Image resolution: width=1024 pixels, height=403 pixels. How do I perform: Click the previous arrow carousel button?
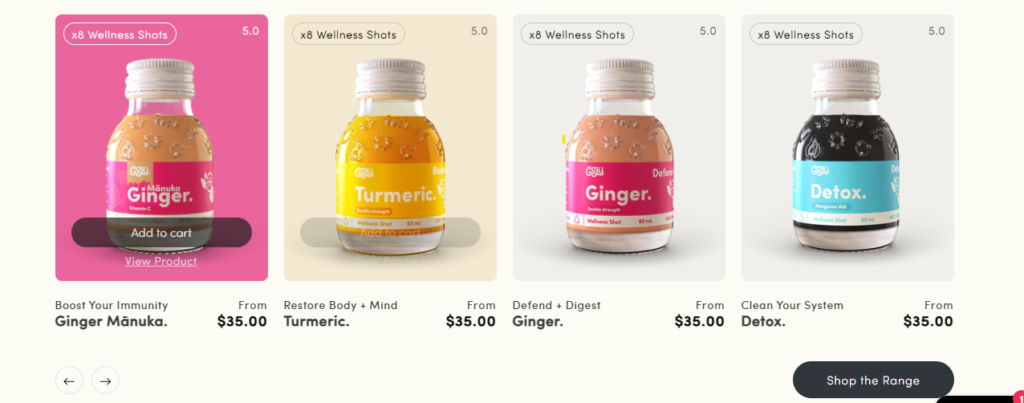point(69,380)
